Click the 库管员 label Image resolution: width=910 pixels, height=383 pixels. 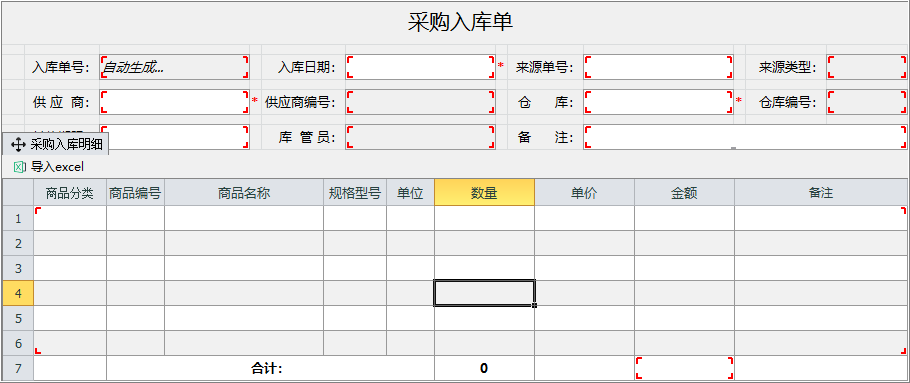tap(307, 138)
